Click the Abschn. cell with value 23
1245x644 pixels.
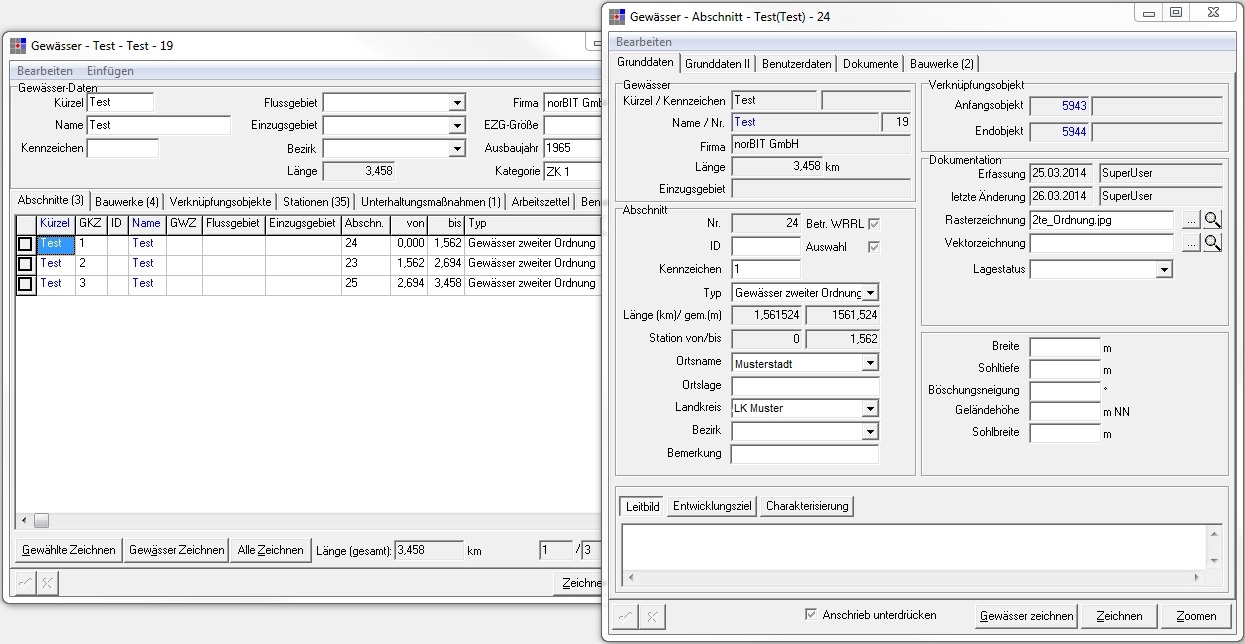click(365, 264)
